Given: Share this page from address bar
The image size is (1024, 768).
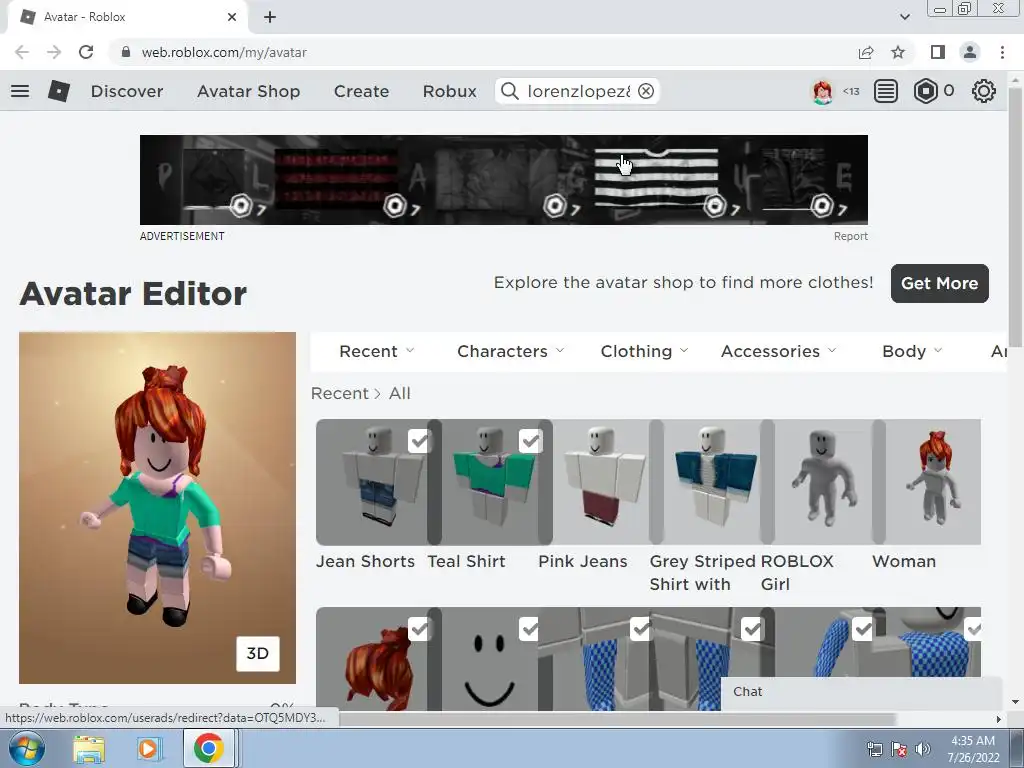Looking at the screenshot, I should pos(866,52).
